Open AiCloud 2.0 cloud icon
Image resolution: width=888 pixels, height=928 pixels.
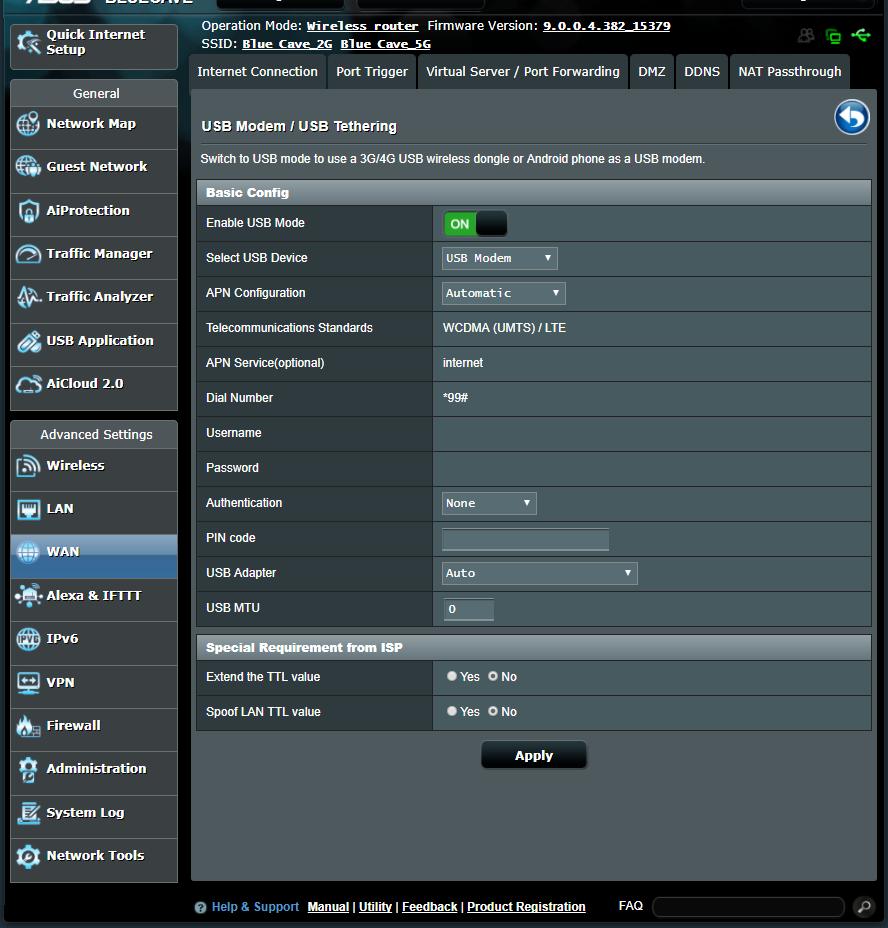28,384
